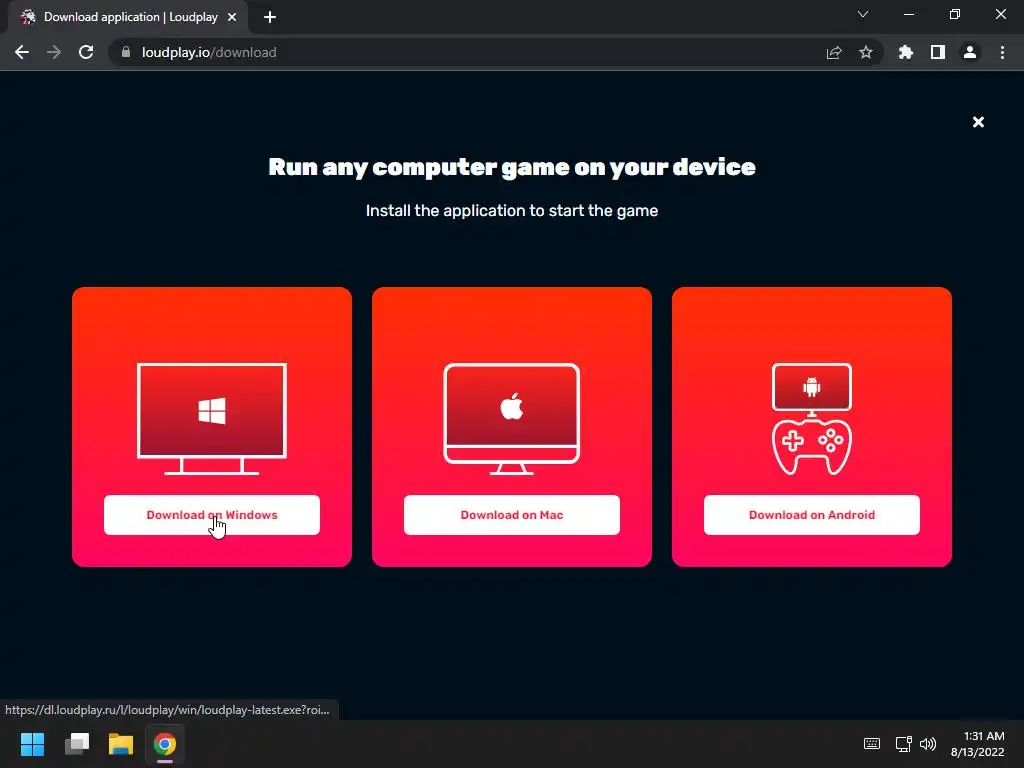Go forward with the browser arrow
Viewport: 1024px width, 768px height.
pos(54,52)
